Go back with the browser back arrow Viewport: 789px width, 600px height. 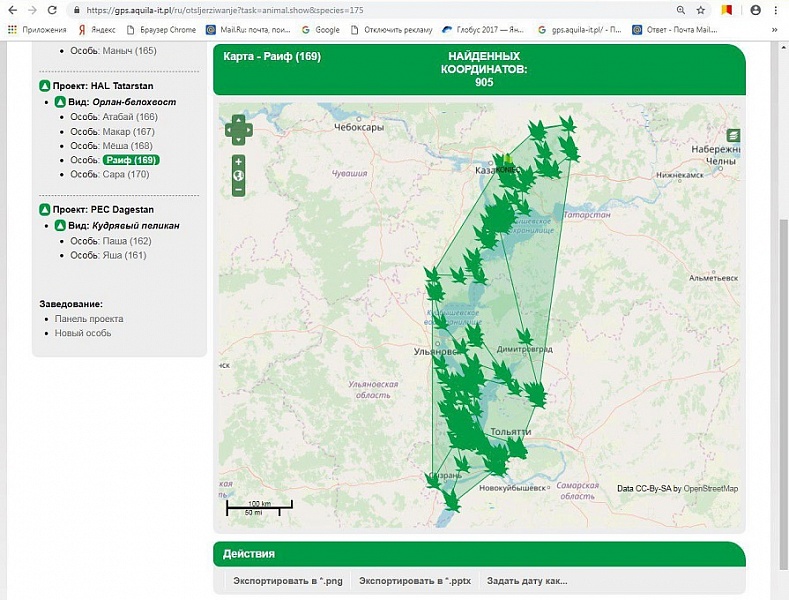point(13,10)
